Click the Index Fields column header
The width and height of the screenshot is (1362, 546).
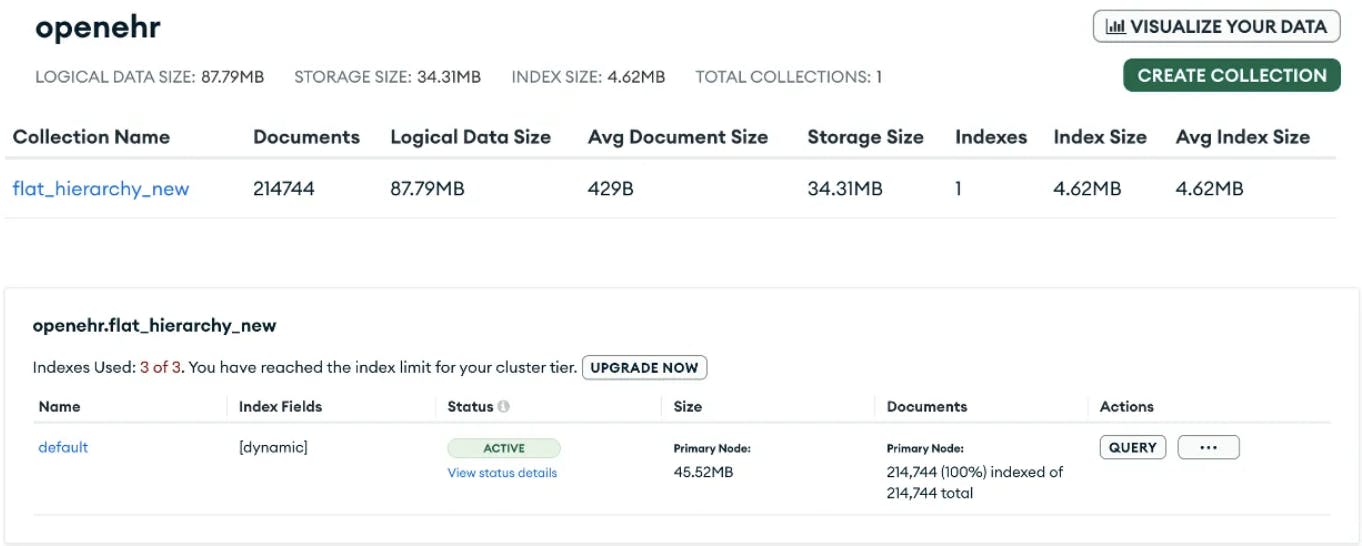[x=280, y=407]
